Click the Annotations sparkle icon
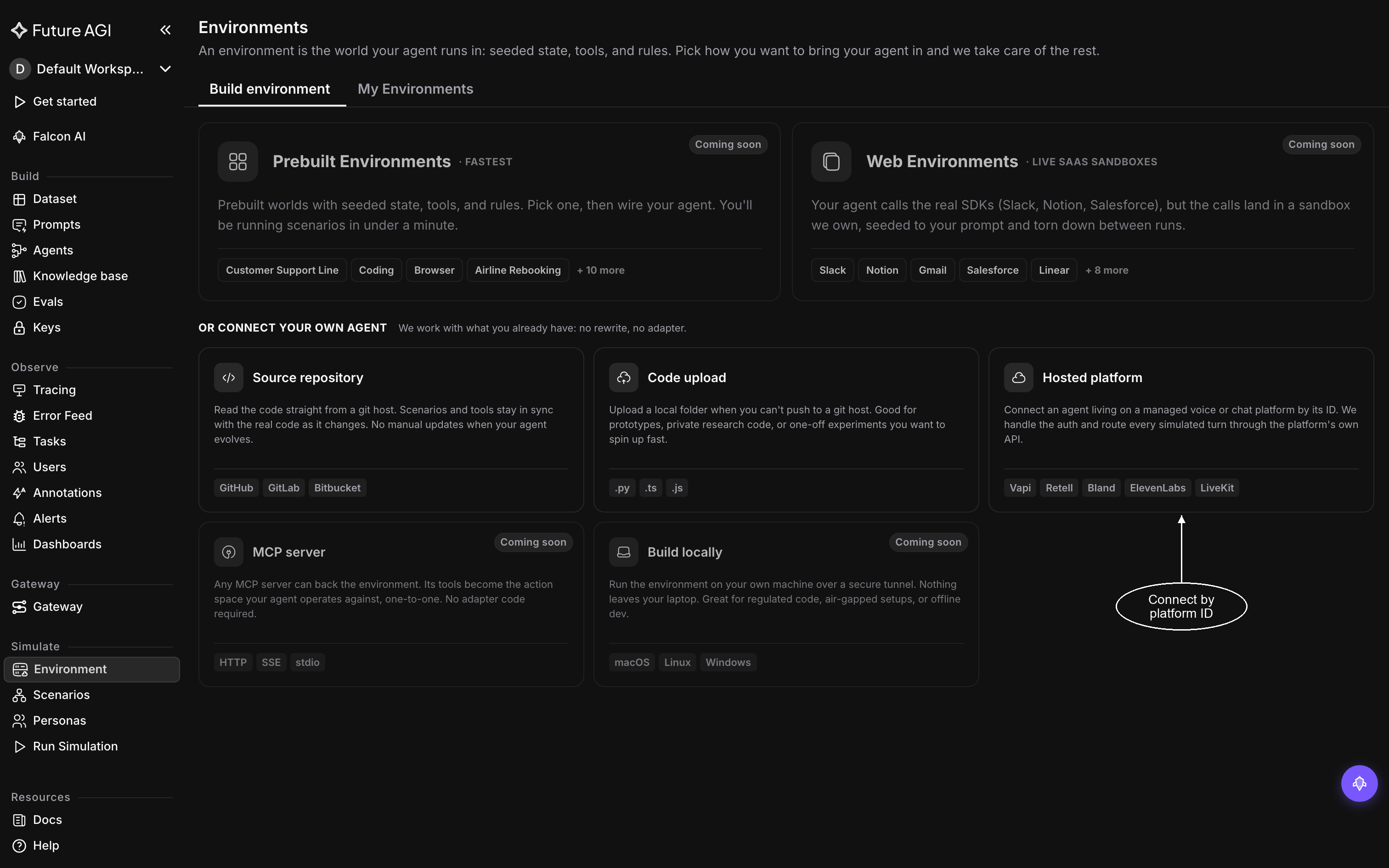Screen dimensions: 1389x868 pos(19,493)
